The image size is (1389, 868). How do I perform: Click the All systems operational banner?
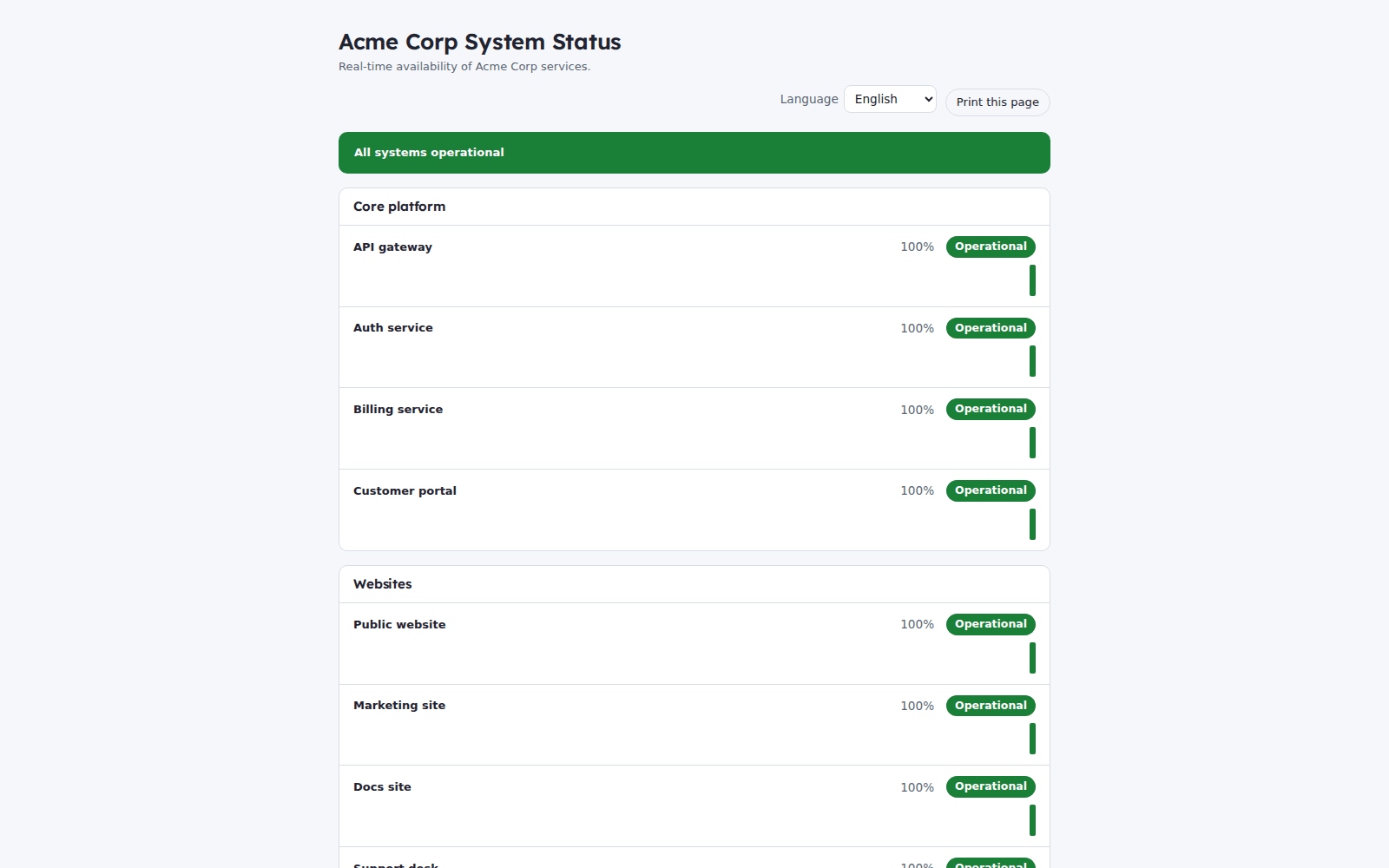pos(694,153)
